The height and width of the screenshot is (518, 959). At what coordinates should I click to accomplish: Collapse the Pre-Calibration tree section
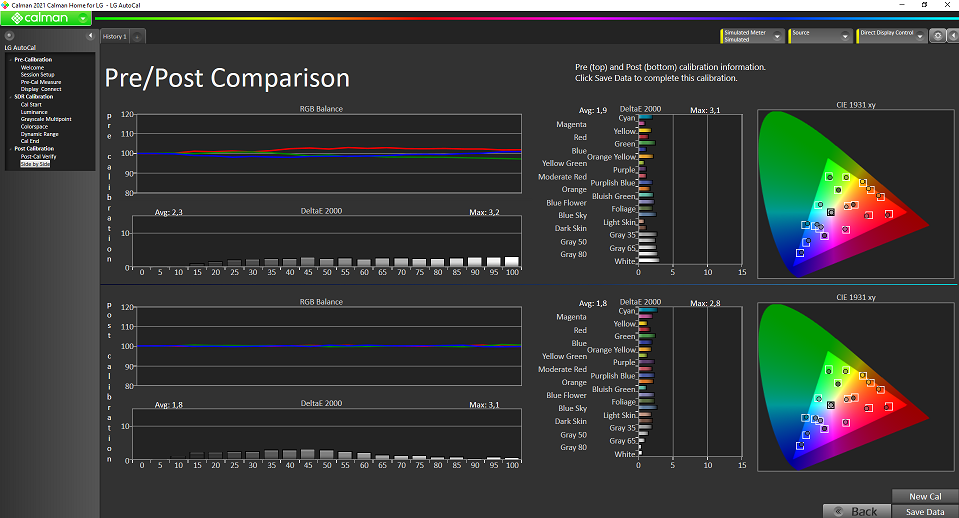[x=10, y=60]
